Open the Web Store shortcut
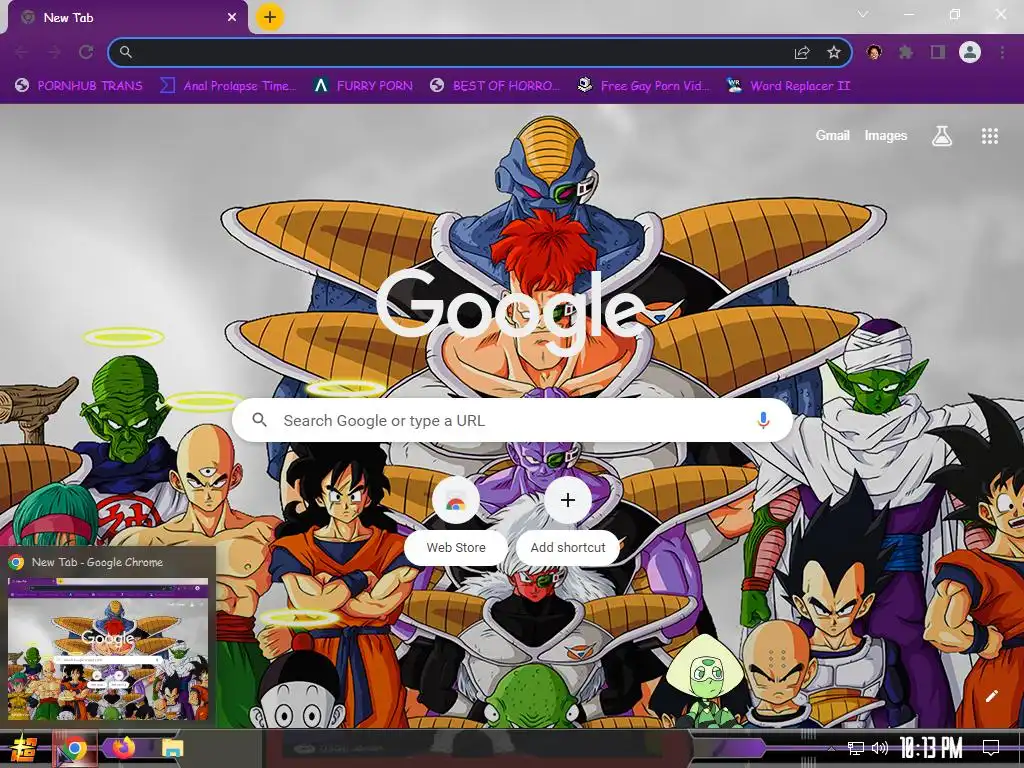Viewport: 1024px width, 768px height. coord(456,520)
